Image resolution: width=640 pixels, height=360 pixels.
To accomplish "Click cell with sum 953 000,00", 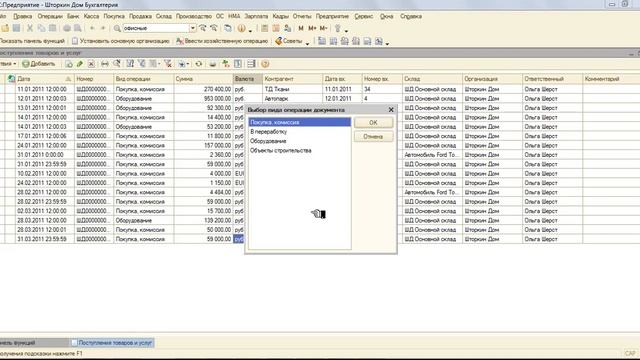I will click(x=203, y=98).
